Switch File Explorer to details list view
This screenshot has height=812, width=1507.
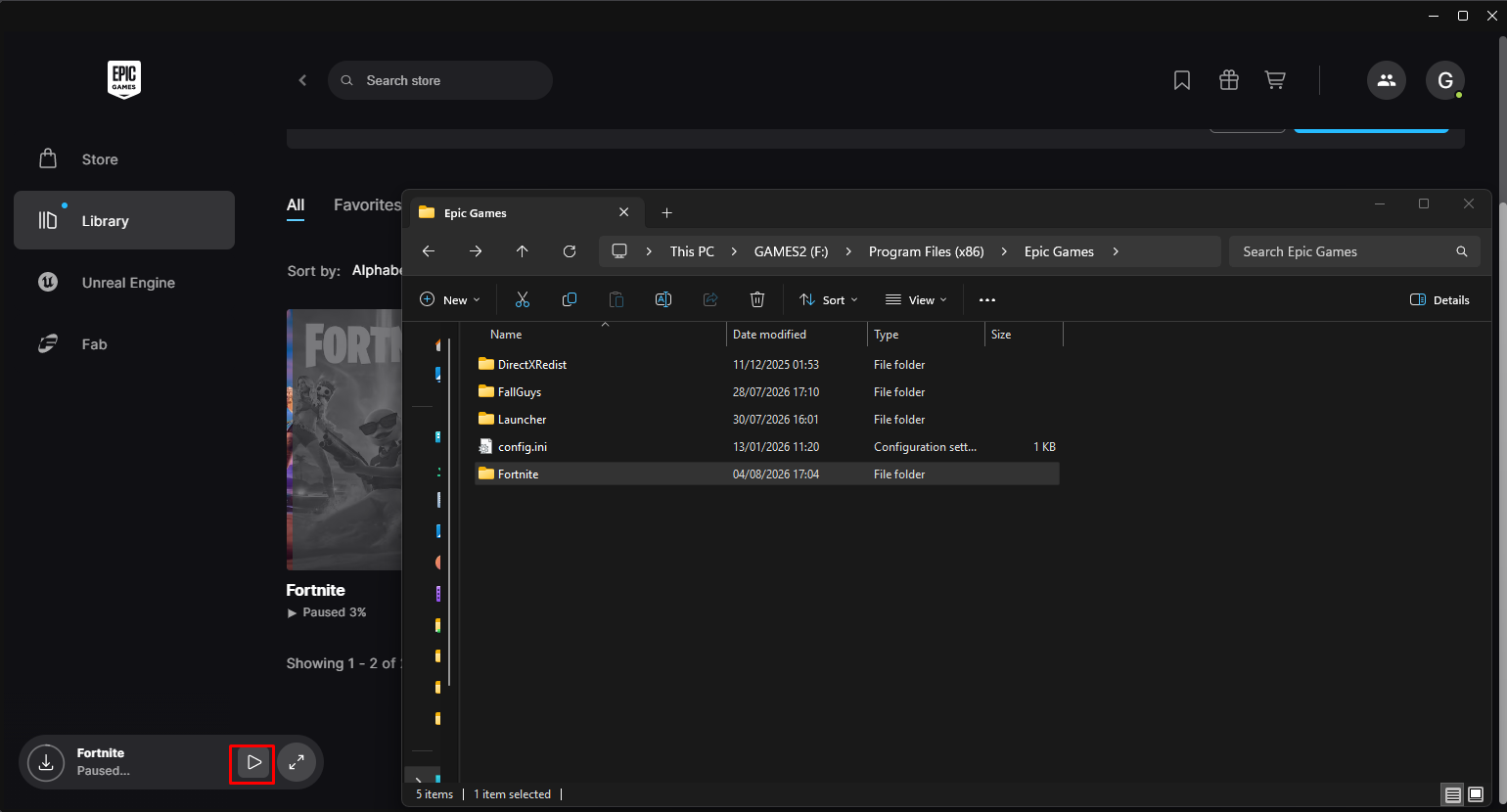[x=1453, y=794]
